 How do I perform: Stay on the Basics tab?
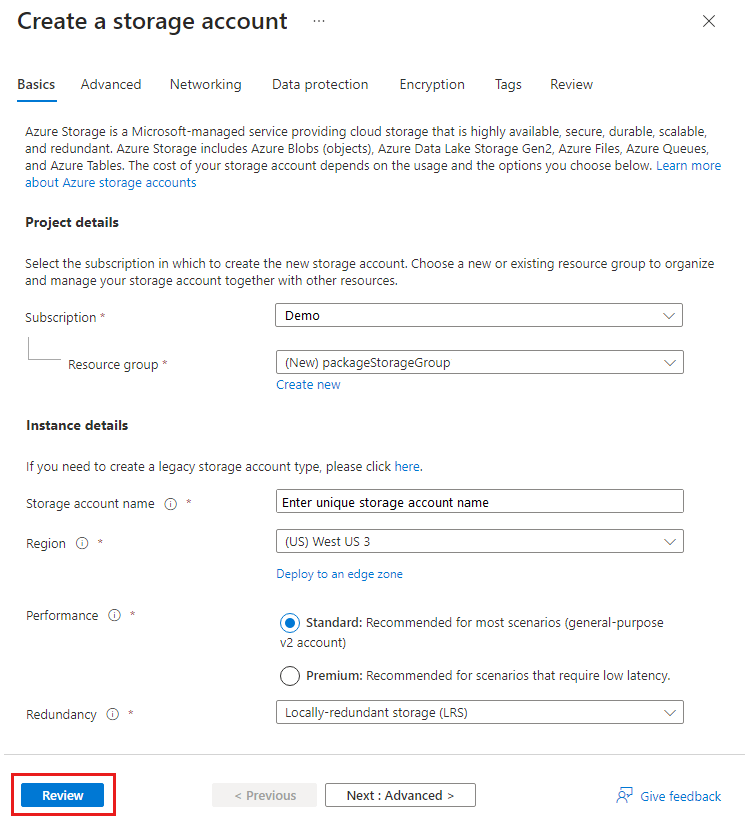point(36,85)
